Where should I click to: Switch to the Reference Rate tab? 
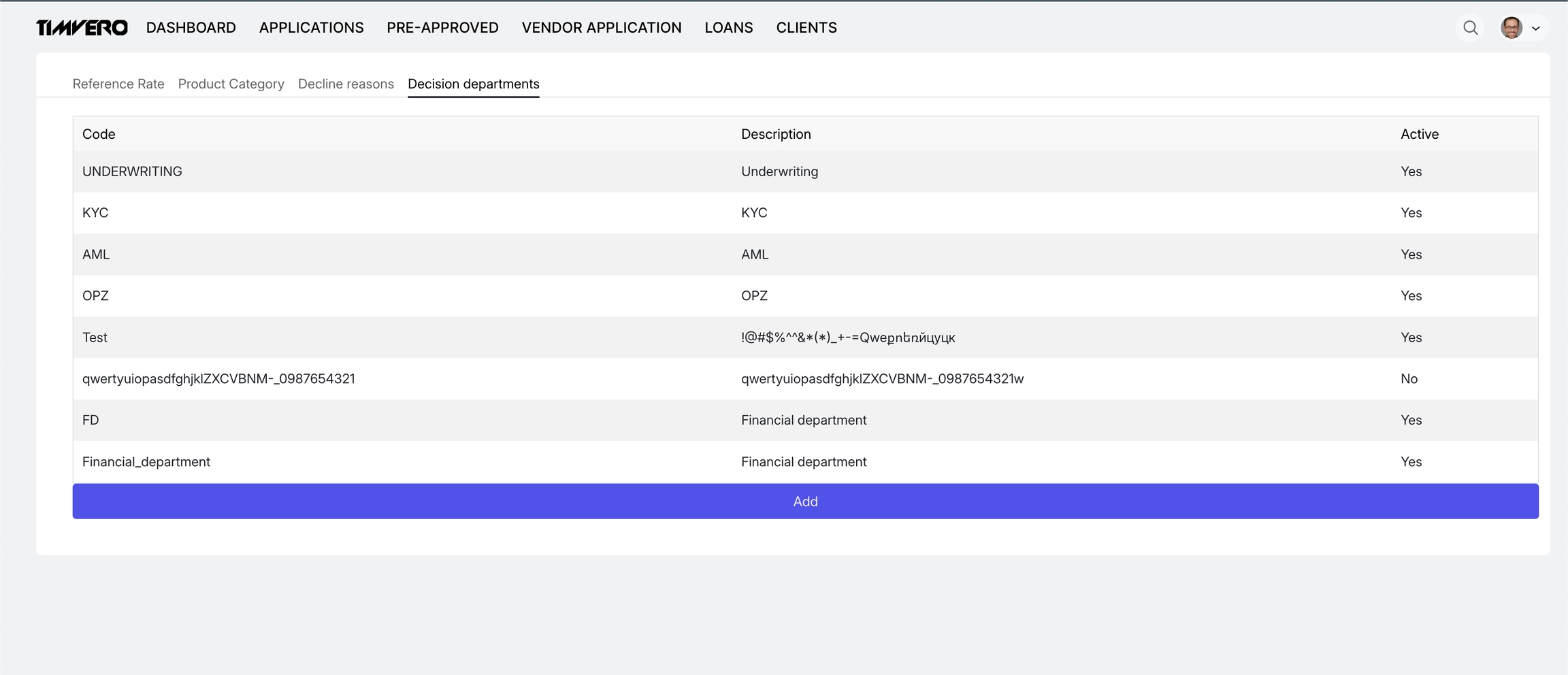(x=118, y=84)
